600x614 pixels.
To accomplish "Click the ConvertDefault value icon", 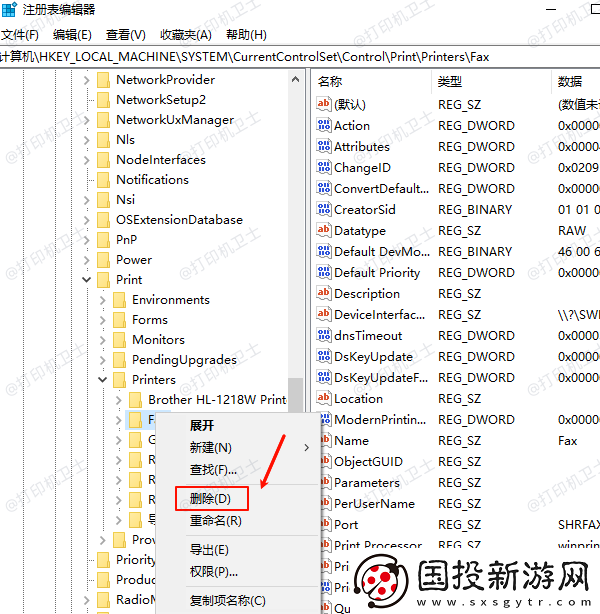I will point(324,188).
